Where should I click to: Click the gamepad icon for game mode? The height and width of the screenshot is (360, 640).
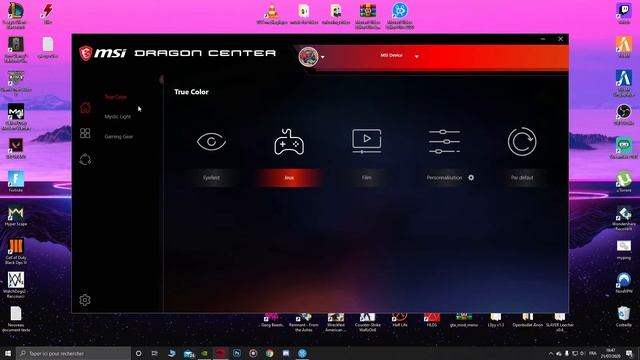click(289, 142)
